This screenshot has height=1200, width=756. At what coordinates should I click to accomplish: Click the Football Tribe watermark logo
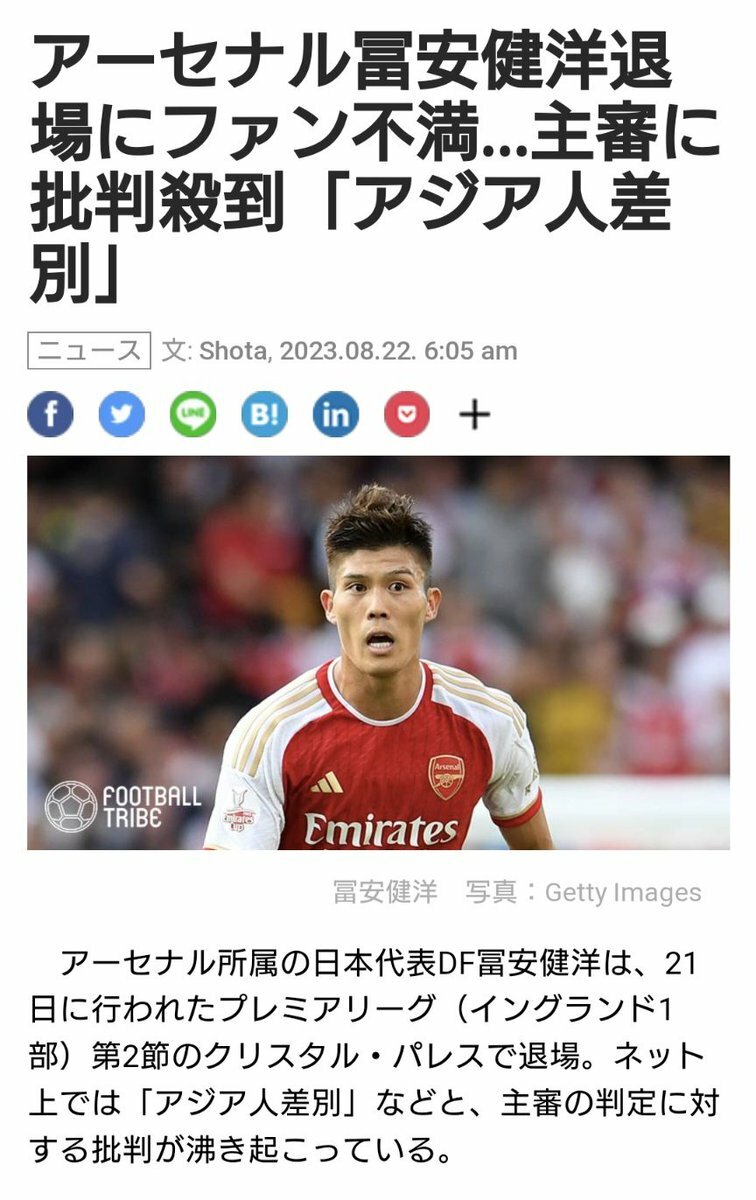(123, 806)
